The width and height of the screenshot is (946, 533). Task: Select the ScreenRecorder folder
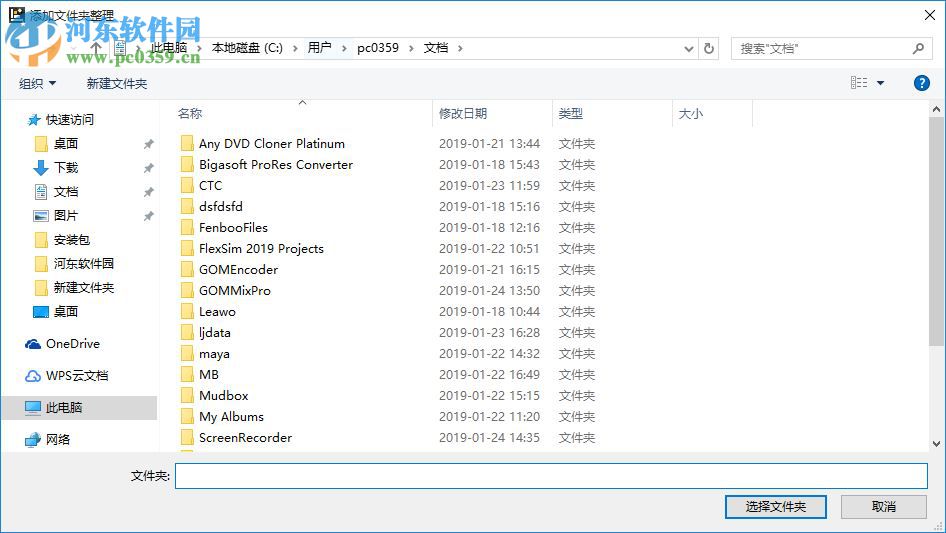pos(246,438)
